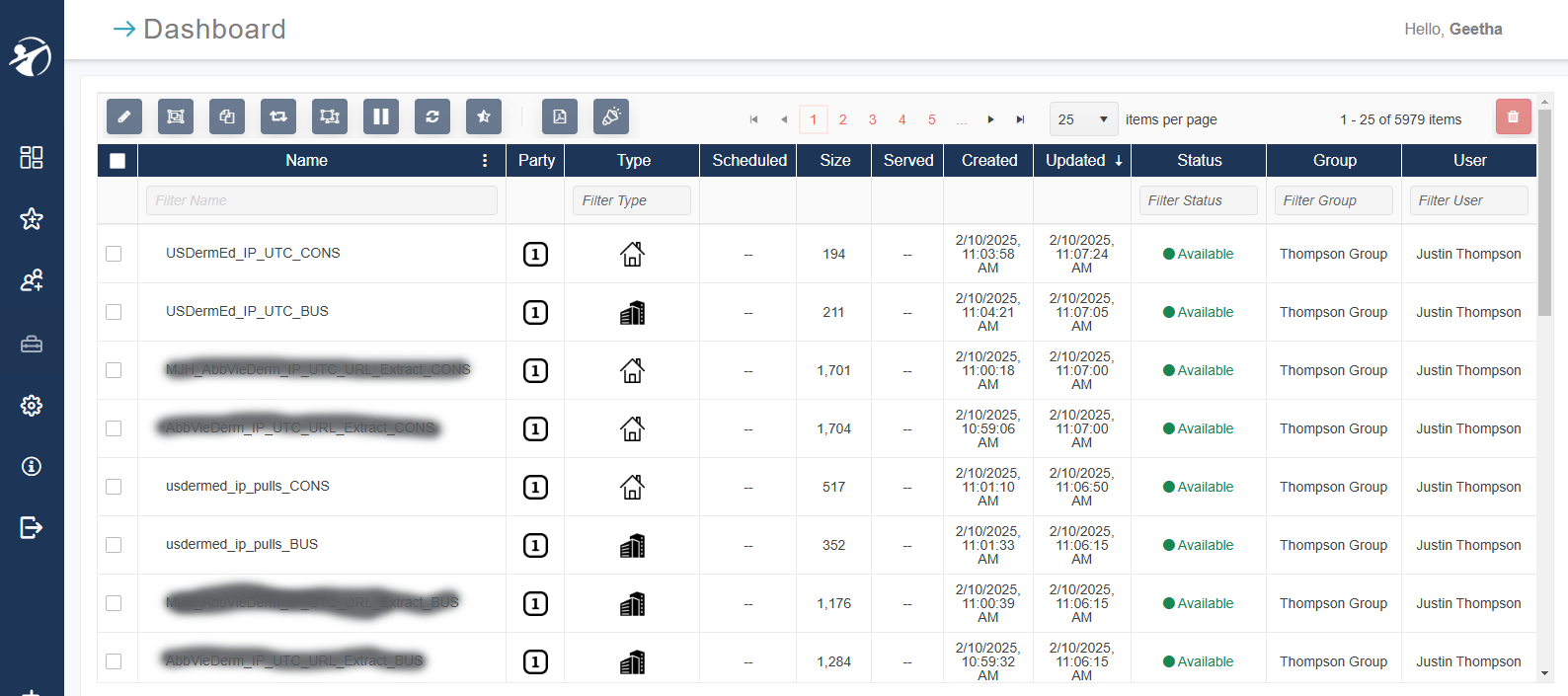Open the items per page dropdown
This screenshot has width=1568, height=696.
coord(1083,119)
